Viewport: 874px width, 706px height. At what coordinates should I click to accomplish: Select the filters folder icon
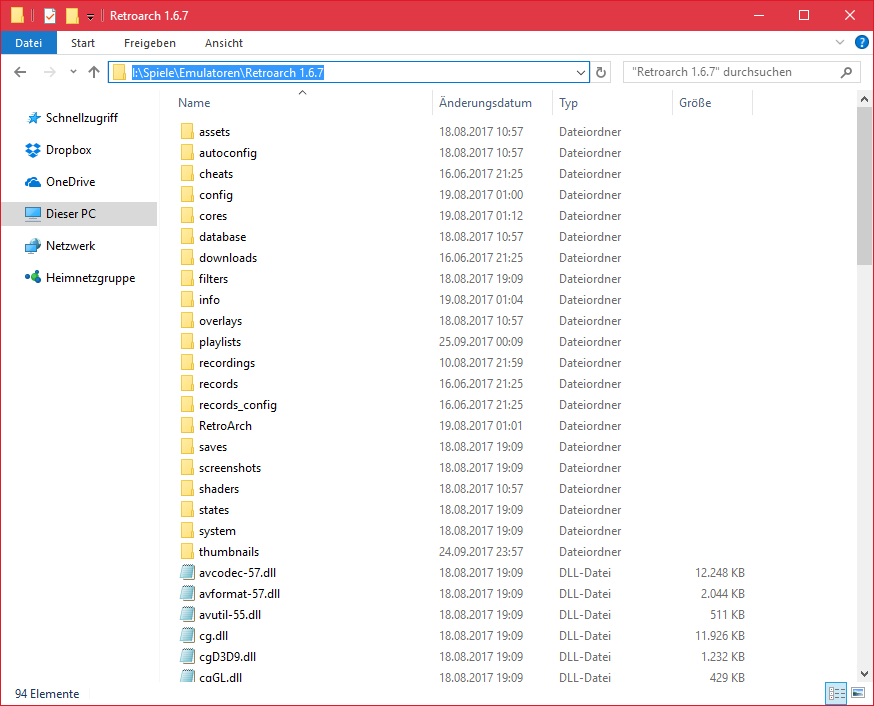point(187,279)
